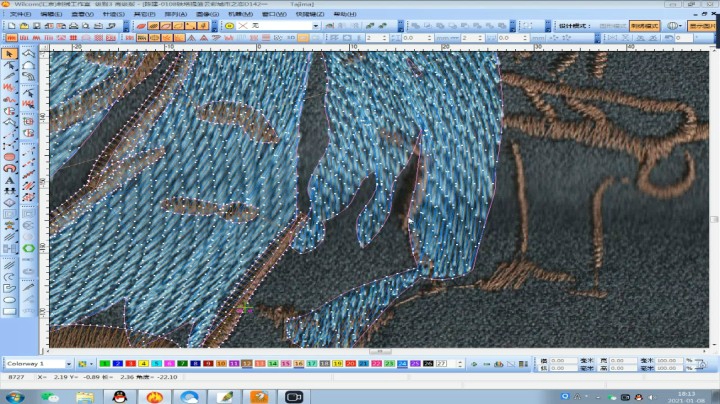Click the orange 显示图片 button at far right
This screenshot has height=404, width=720.
(701, 26)
